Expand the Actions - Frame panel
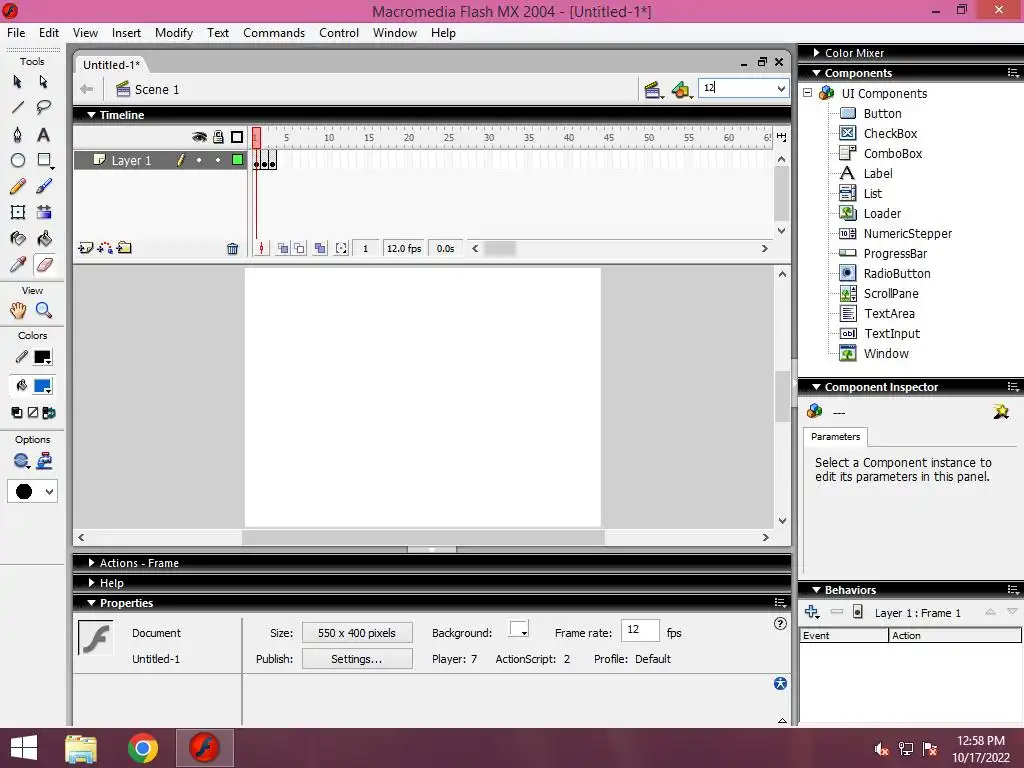The image size is (1024, 768). (x=91, y=563)
